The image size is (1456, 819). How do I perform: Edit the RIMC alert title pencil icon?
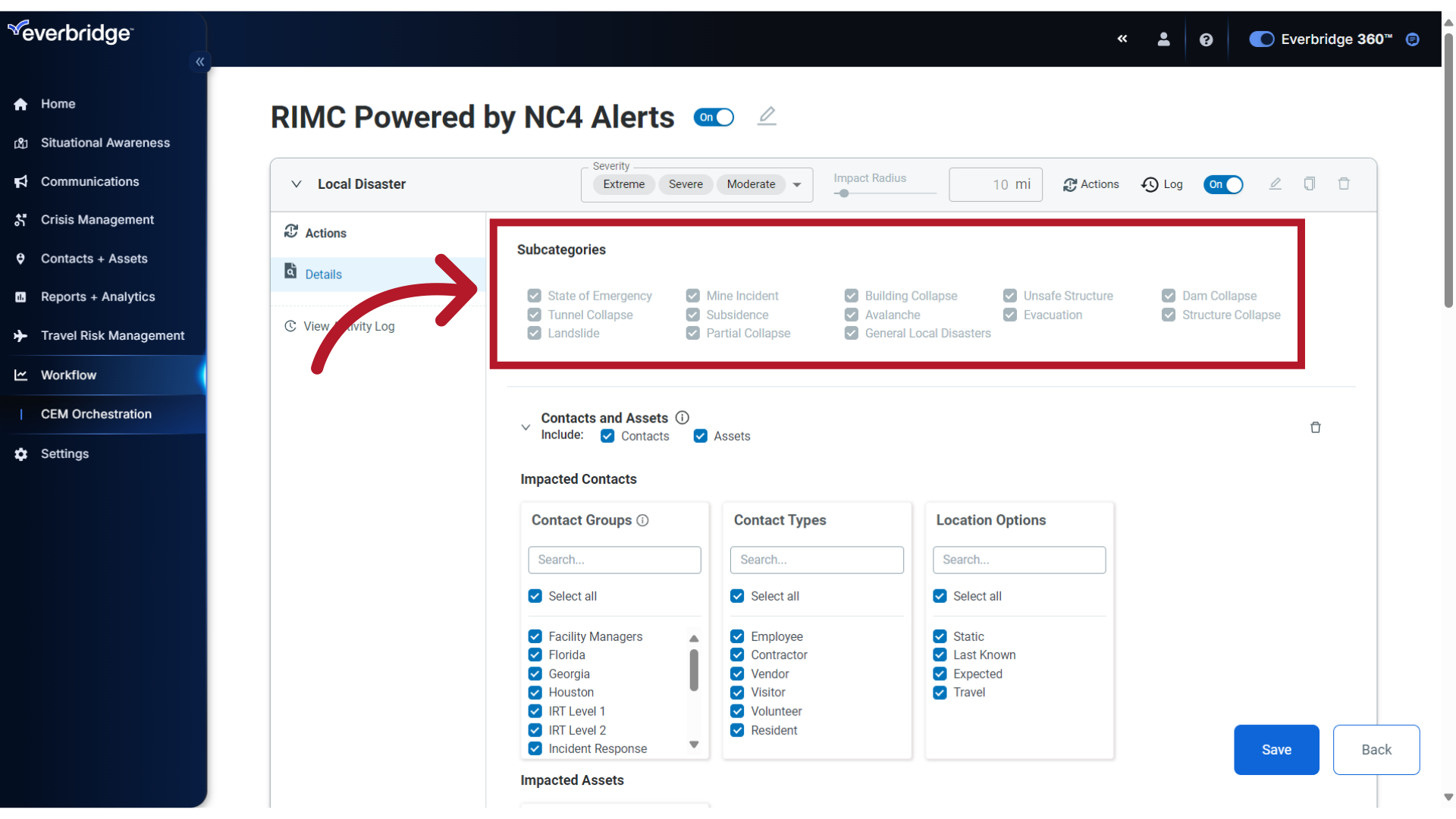tap(767, 116)
